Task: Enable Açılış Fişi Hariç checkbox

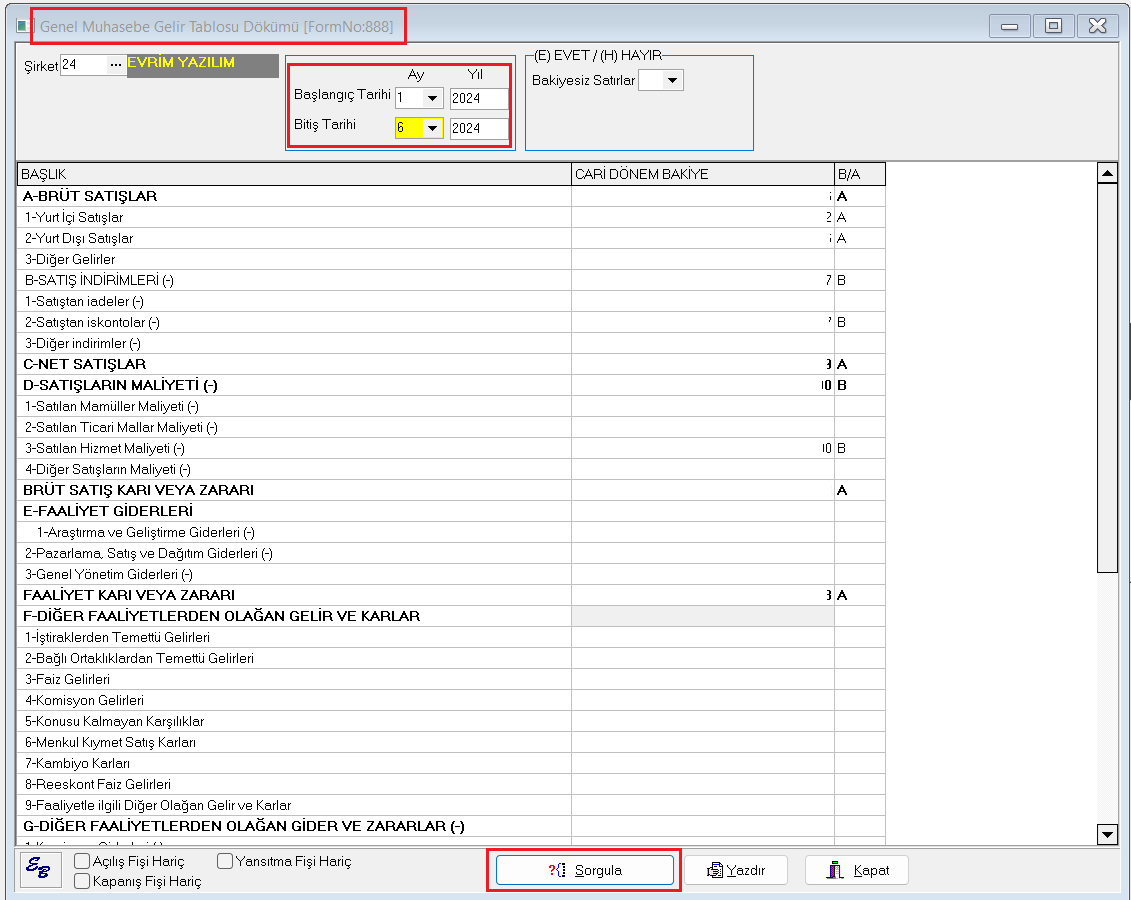Action: [82, 861]
